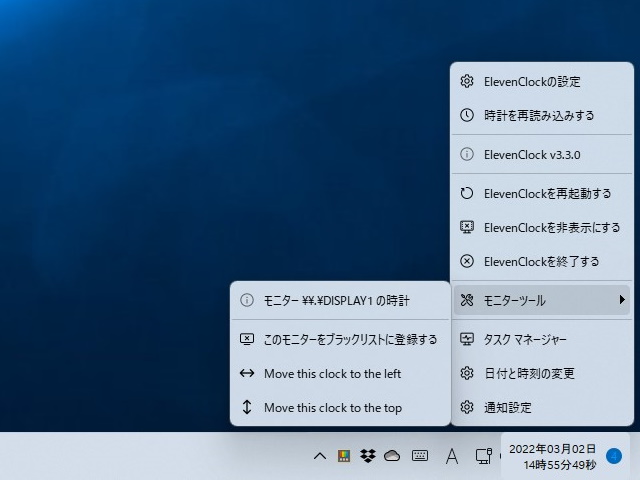Click the monitor graph icon beside タスク マネージャー
This screenshot has width=640, height=480.
[467, 339]
